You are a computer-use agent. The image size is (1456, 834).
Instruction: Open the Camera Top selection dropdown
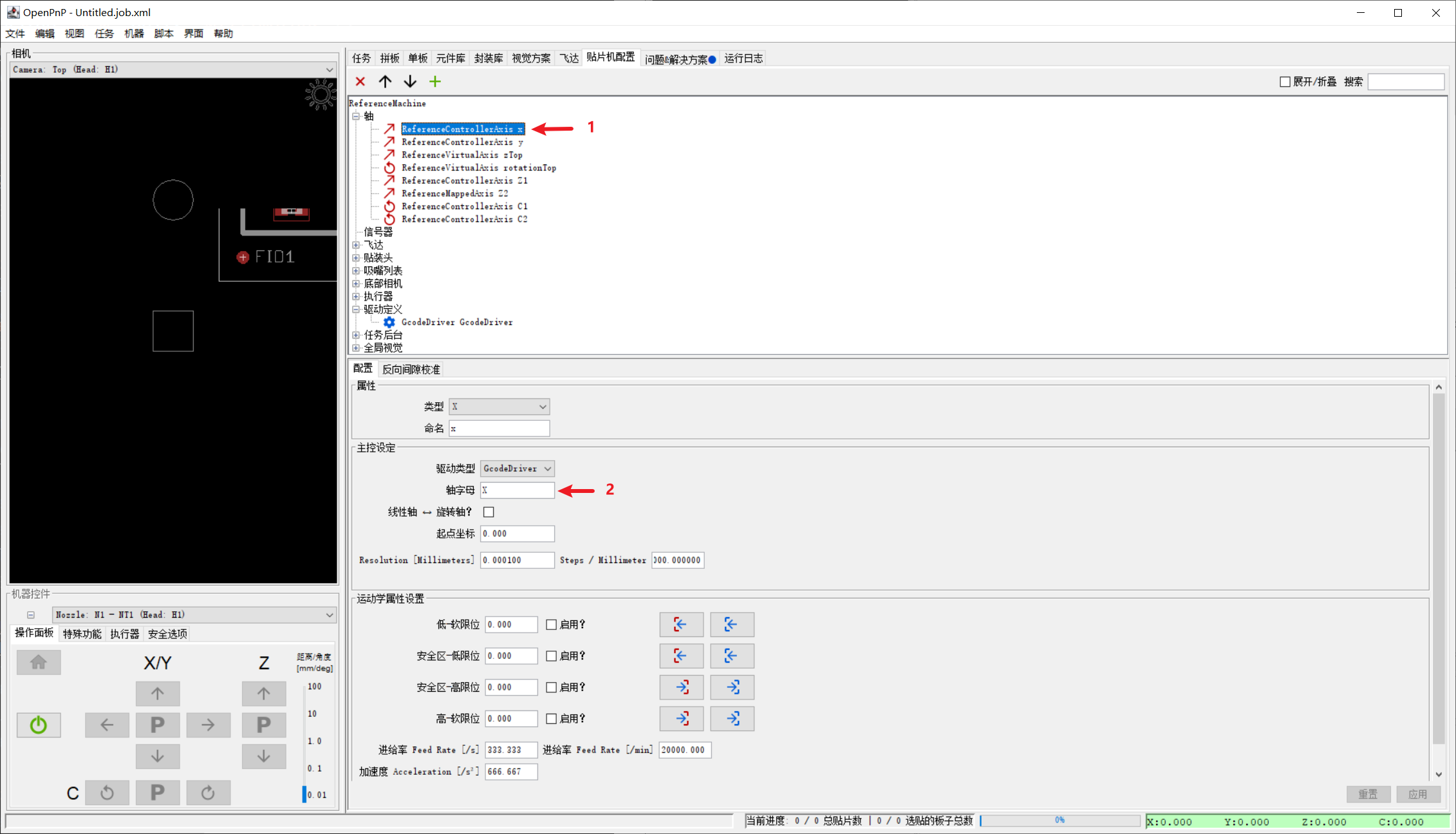pyautogui.click(x=173, y=69)
